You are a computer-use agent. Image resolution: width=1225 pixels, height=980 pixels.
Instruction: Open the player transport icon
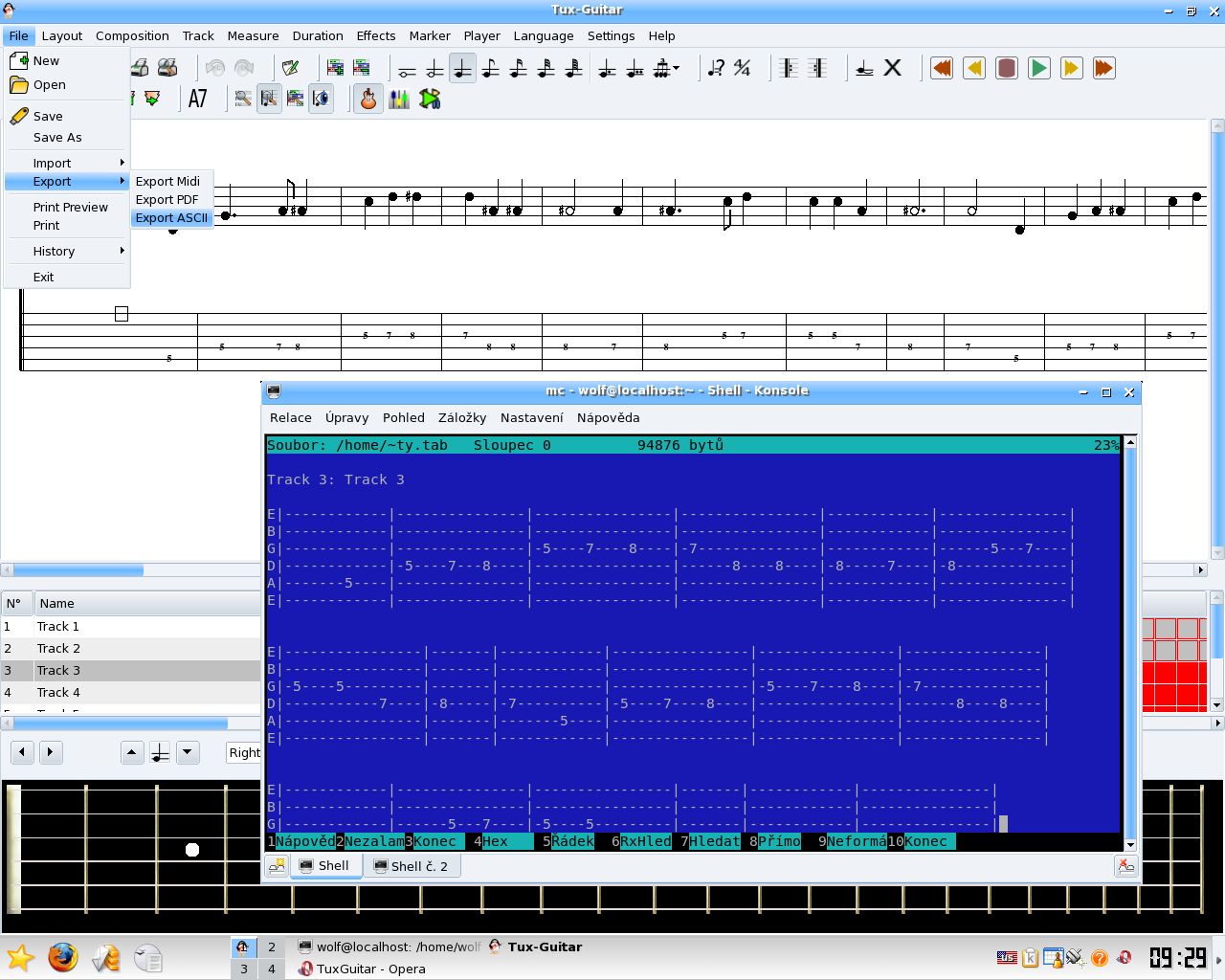pyautogui.click(x=430, y=99)
